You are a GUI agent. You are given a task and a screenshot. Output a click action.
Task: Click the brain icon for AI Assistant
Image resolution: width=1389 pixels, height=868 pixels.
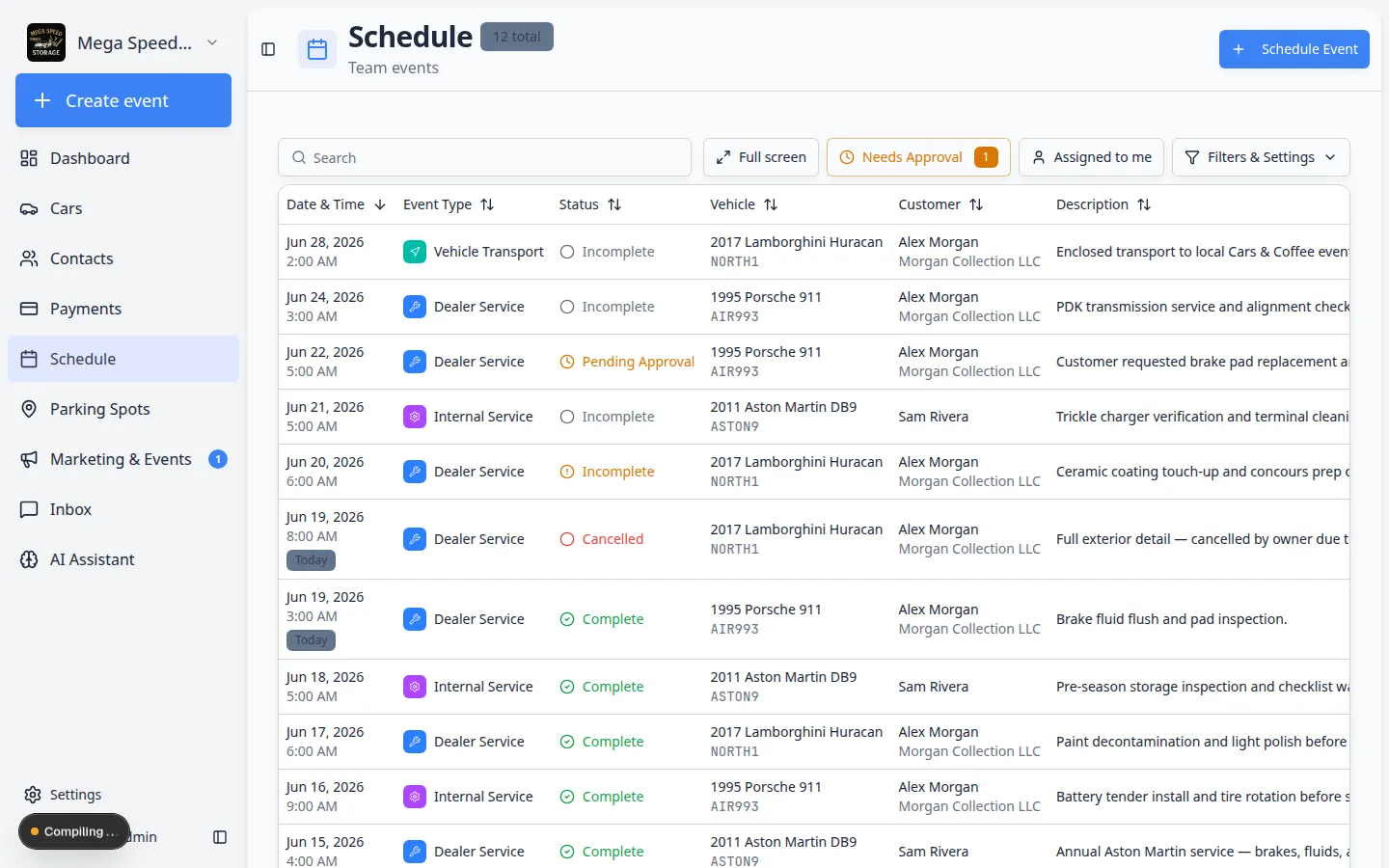(x=29, y=559)
